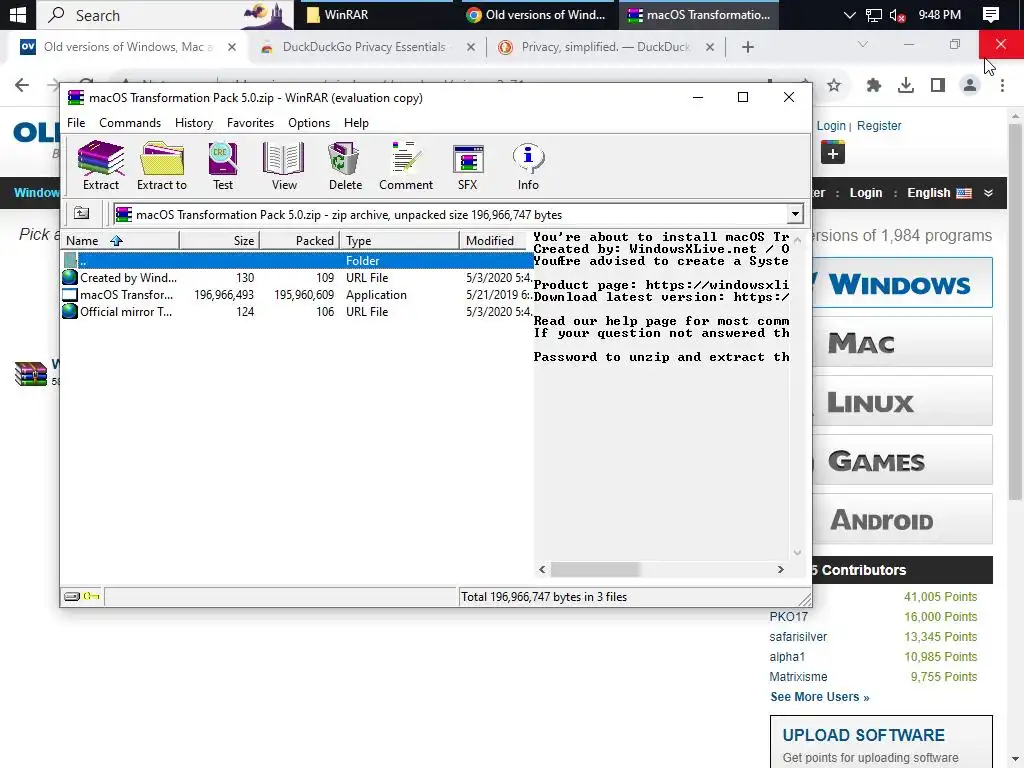1024x768 pixels.
Task: Open the Android category button
Action: [903, 519]
